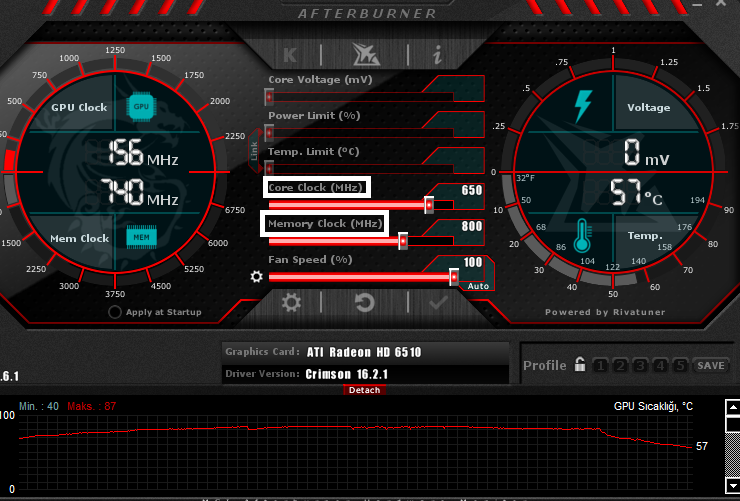This screenshot has width=740, height=501.
Task: Click the ATI Radeon HD 6510 text
Action: click(x=363, y=352)
